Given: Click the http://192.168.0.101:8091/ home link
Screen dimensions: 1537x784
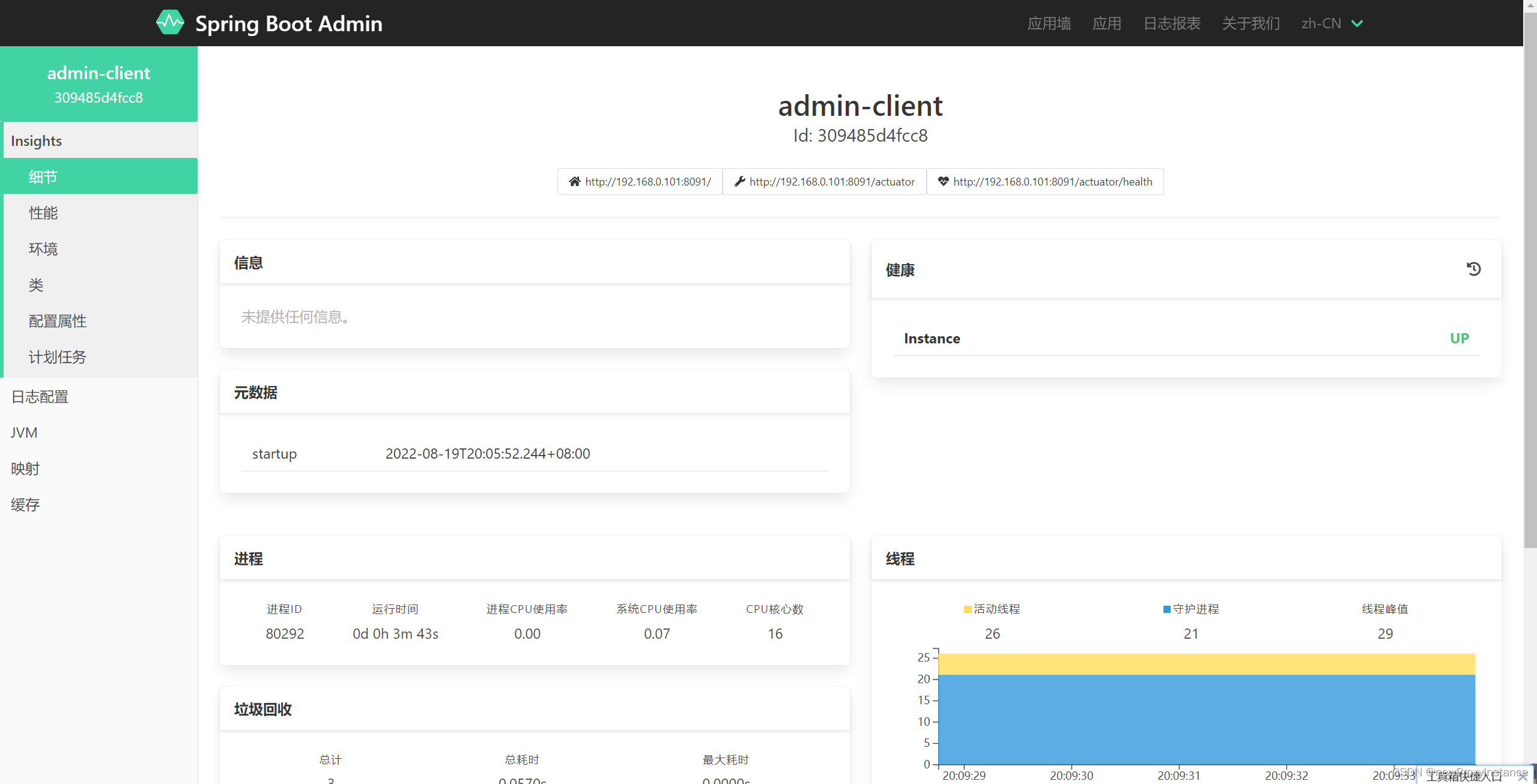Looking at the screenshot, I should click(x=640, y=181).
